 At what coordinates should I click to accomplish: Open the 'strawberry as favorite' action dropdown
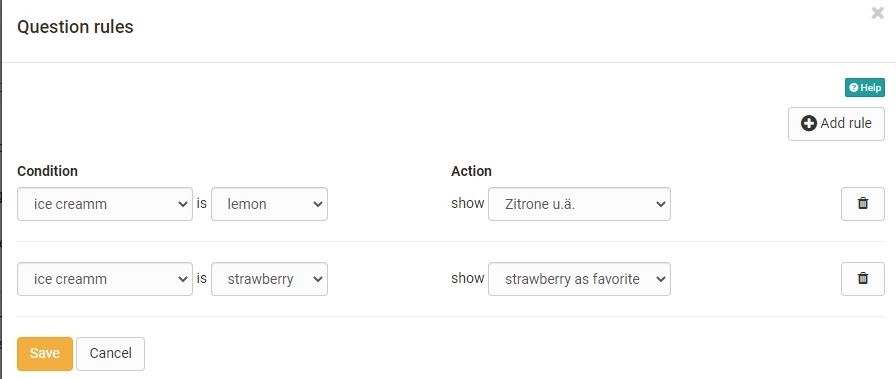579,278
